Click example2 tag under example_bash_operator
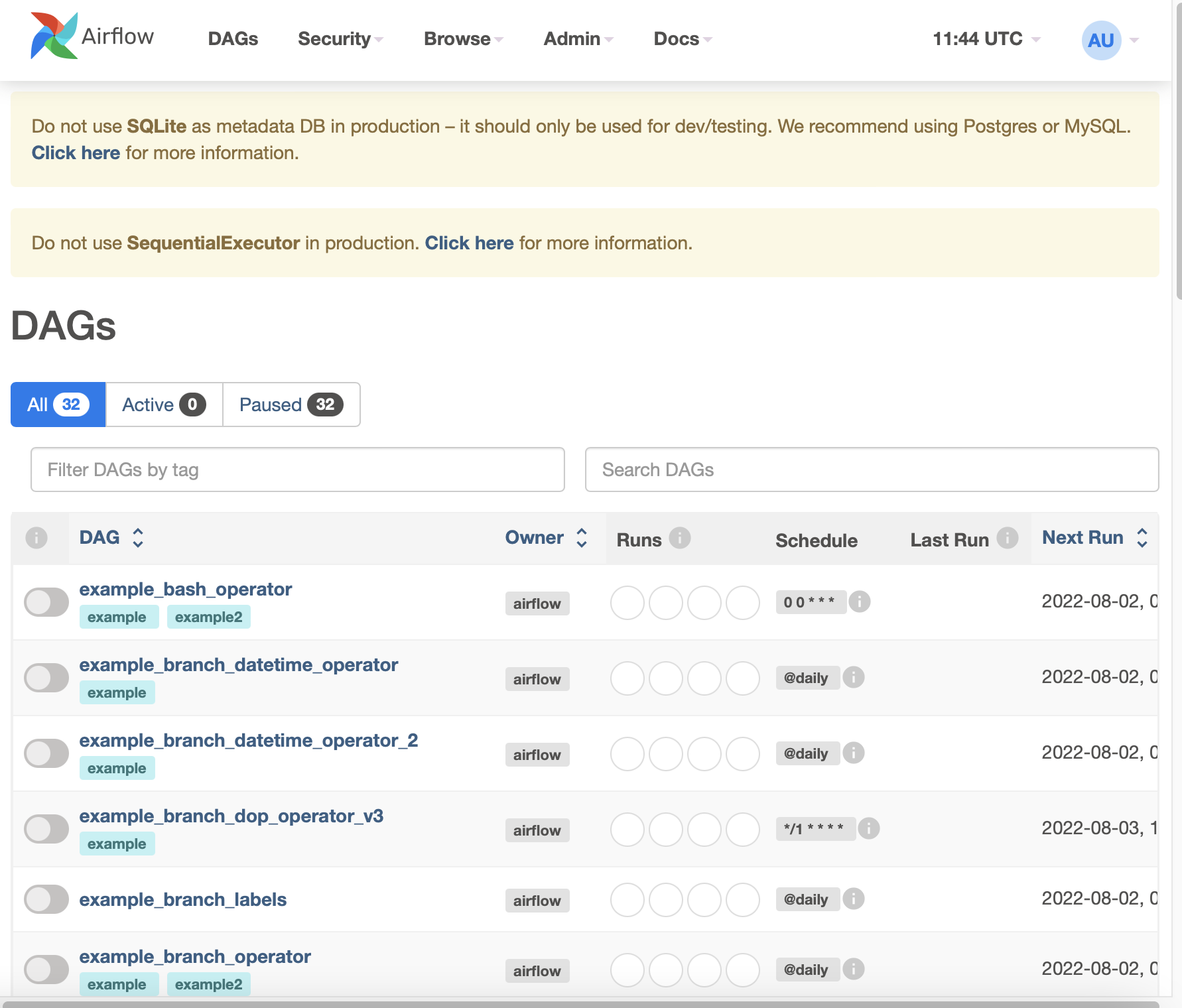The height and width of the screenshot is (1008, 1182). 209,617
